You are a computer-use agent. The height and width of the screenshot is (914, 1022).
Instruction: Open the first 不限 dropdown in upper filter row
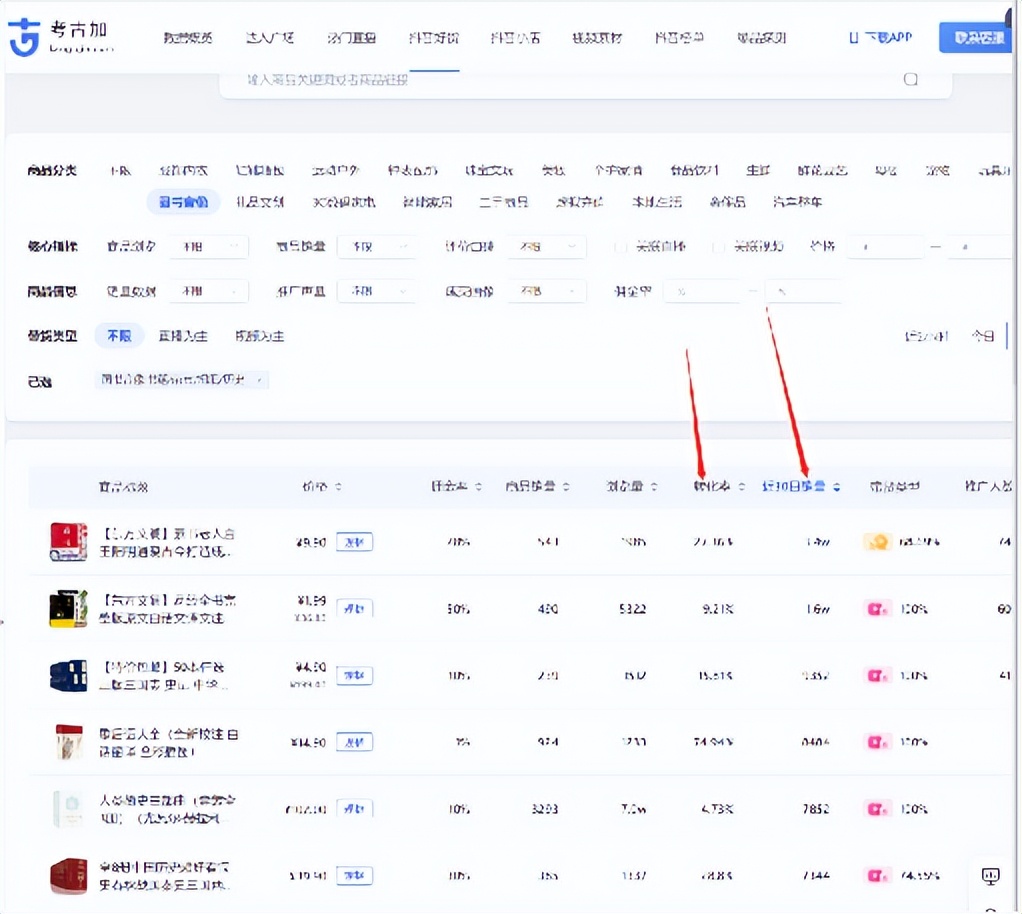(209, 246)
